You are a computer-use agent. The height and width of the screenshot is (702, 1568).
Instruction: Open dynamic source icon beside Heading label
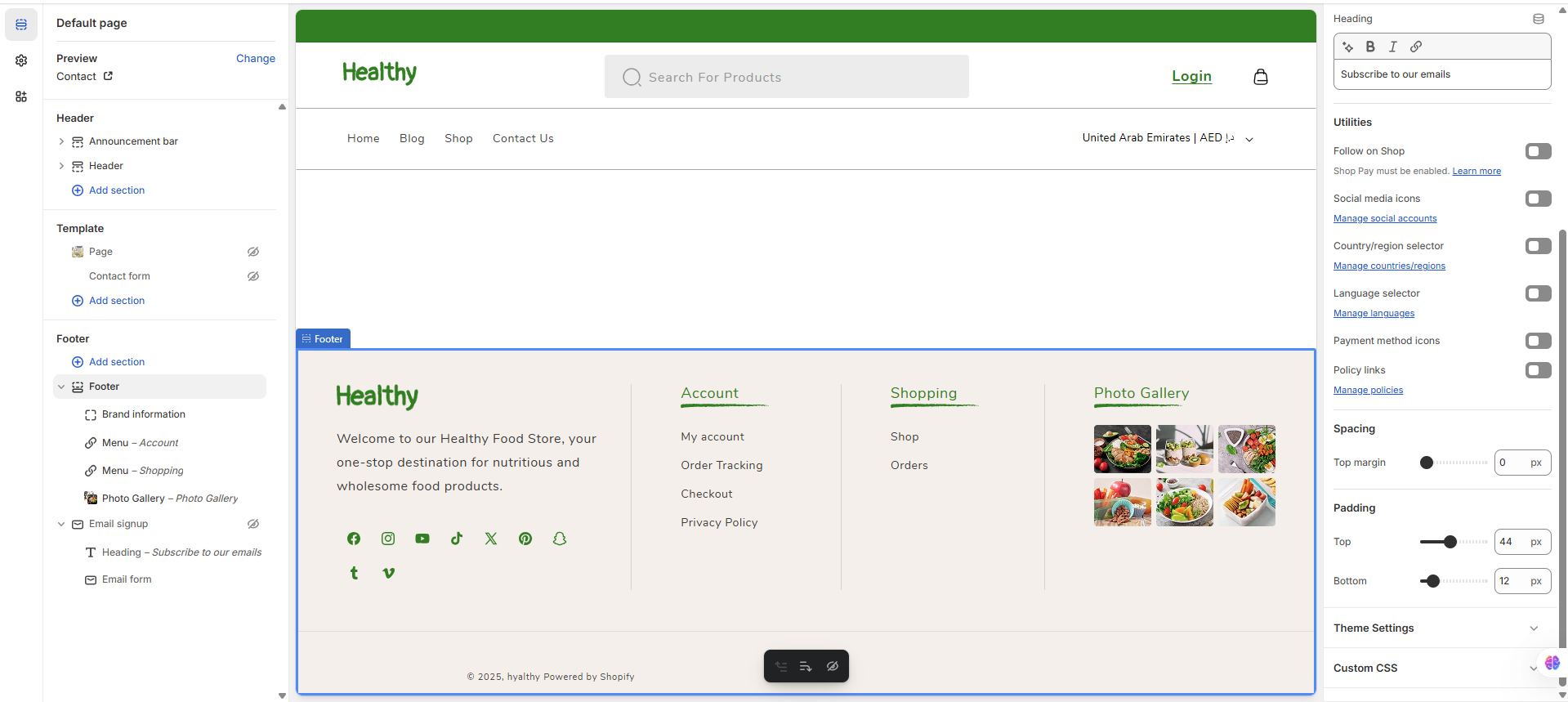pyautogui.click(x=1539, y=19)
